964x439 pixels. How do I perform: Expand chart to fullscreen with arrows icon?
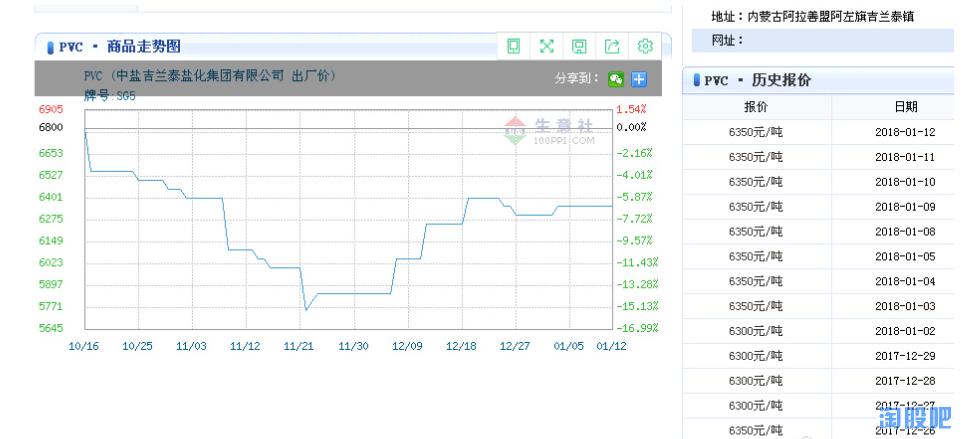(547, 46)
